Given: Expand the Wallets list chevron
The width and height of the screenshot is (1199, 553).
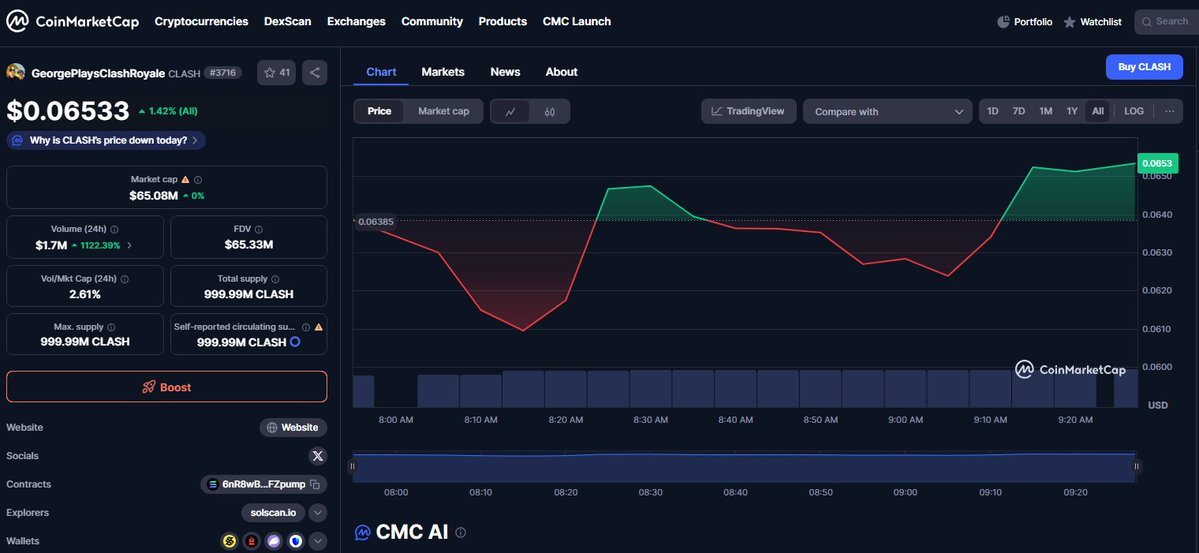Looking at the screenshot, I should (317, 541).
